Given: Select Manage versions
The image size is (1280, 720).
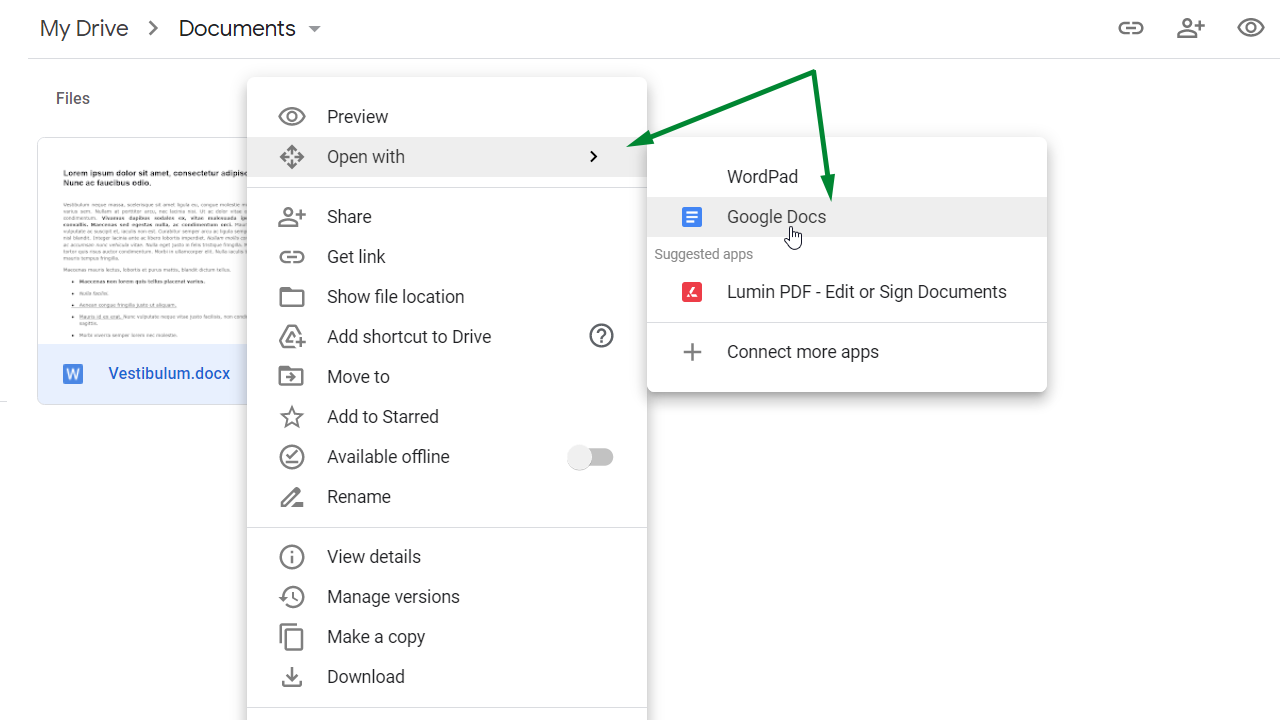Looking at the screenshot, I should 447,597.
